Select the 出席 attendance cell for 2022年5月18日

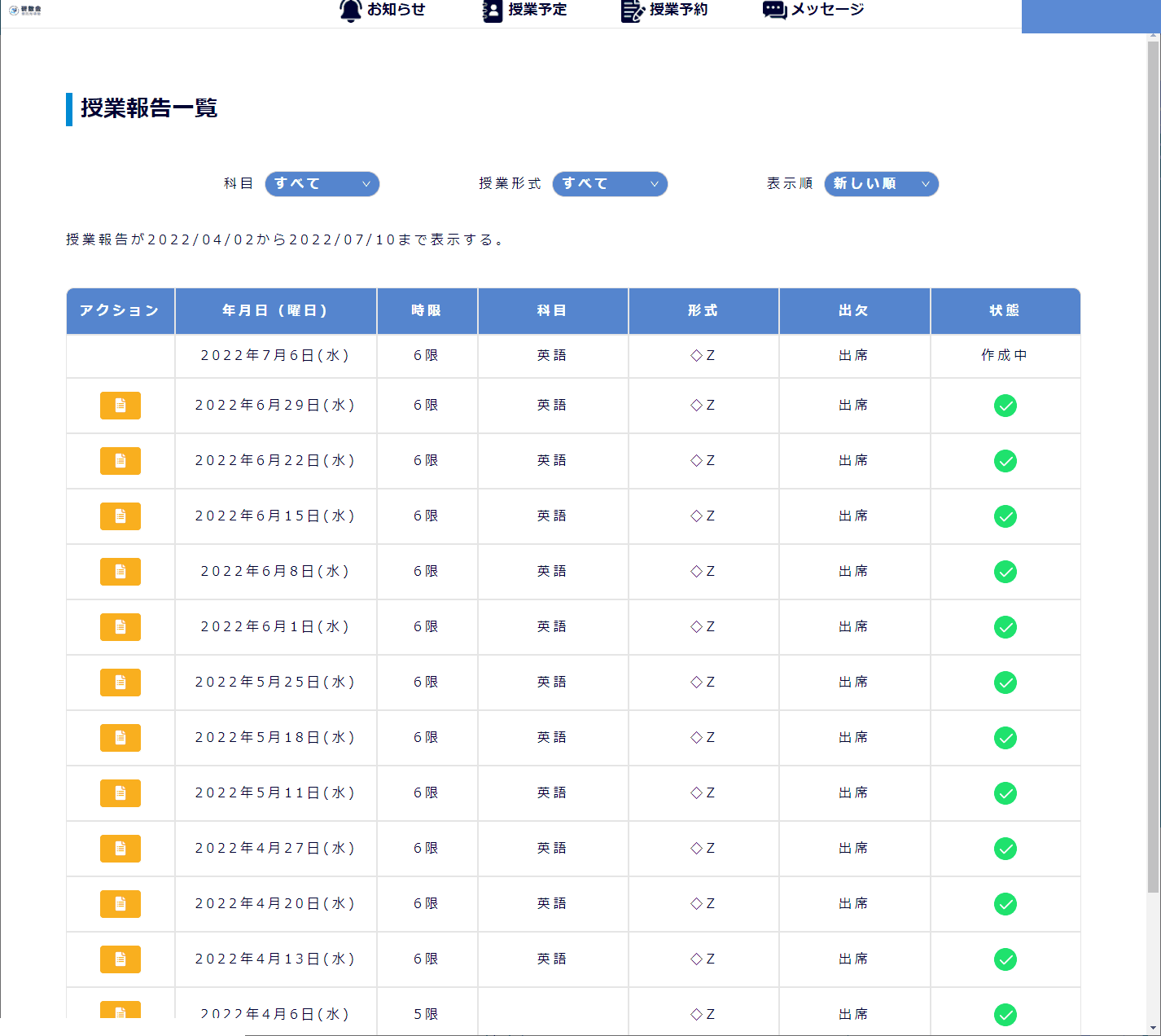point(854,738)
